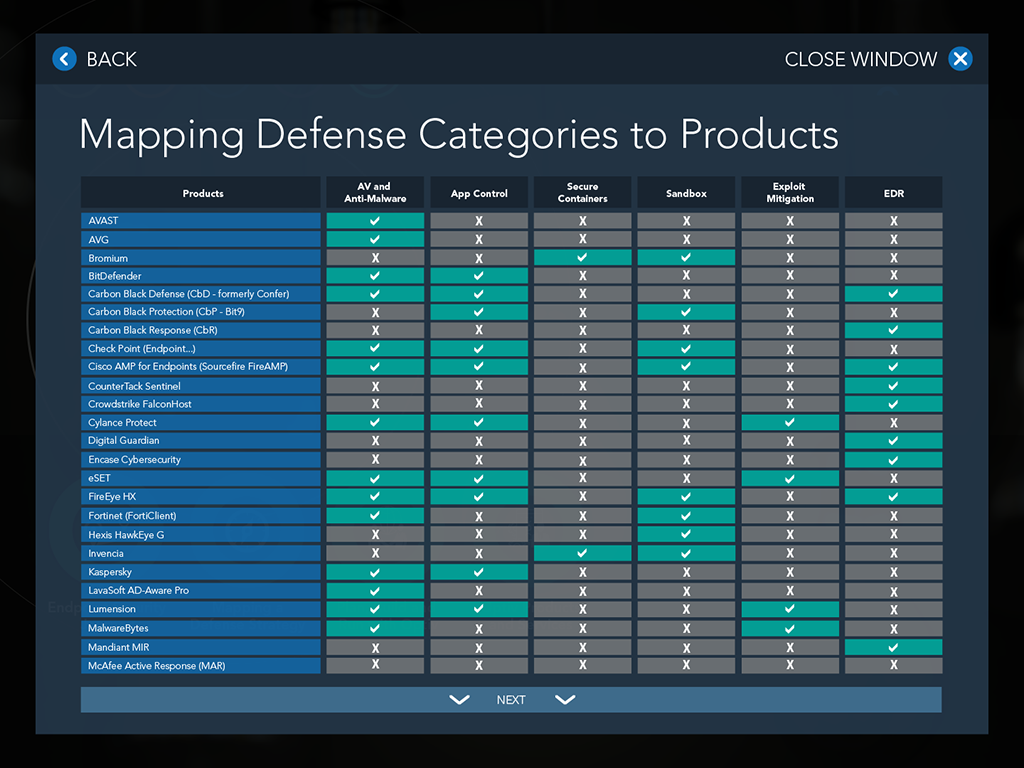1024x768 pixels.
Task: Click Kaspersky's App Control checkmark
Action: click(x=479, y=572)
